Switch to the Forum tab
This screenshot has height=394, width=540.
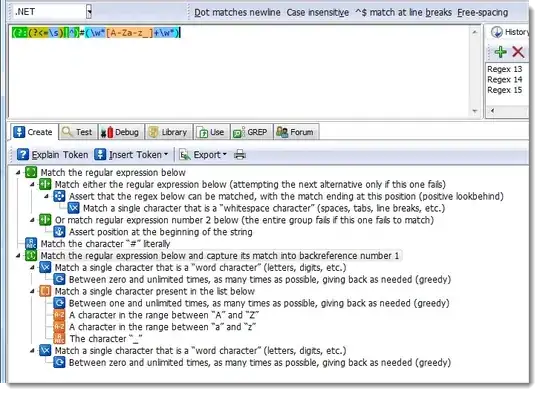(296, 132)
